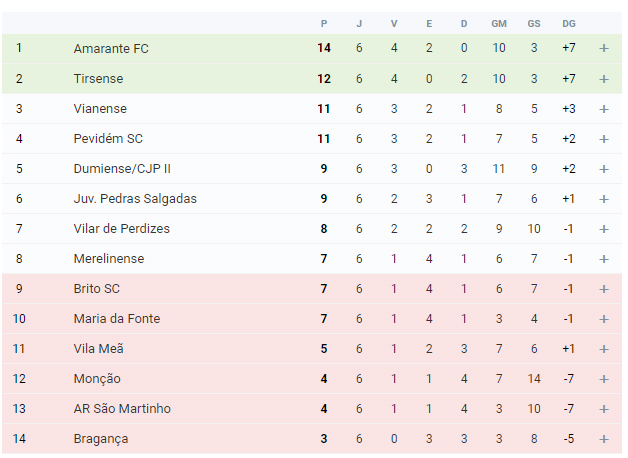Click plus icon on Vilar de Perdizes row
The image size is (628, 458).
coord(604,229)
